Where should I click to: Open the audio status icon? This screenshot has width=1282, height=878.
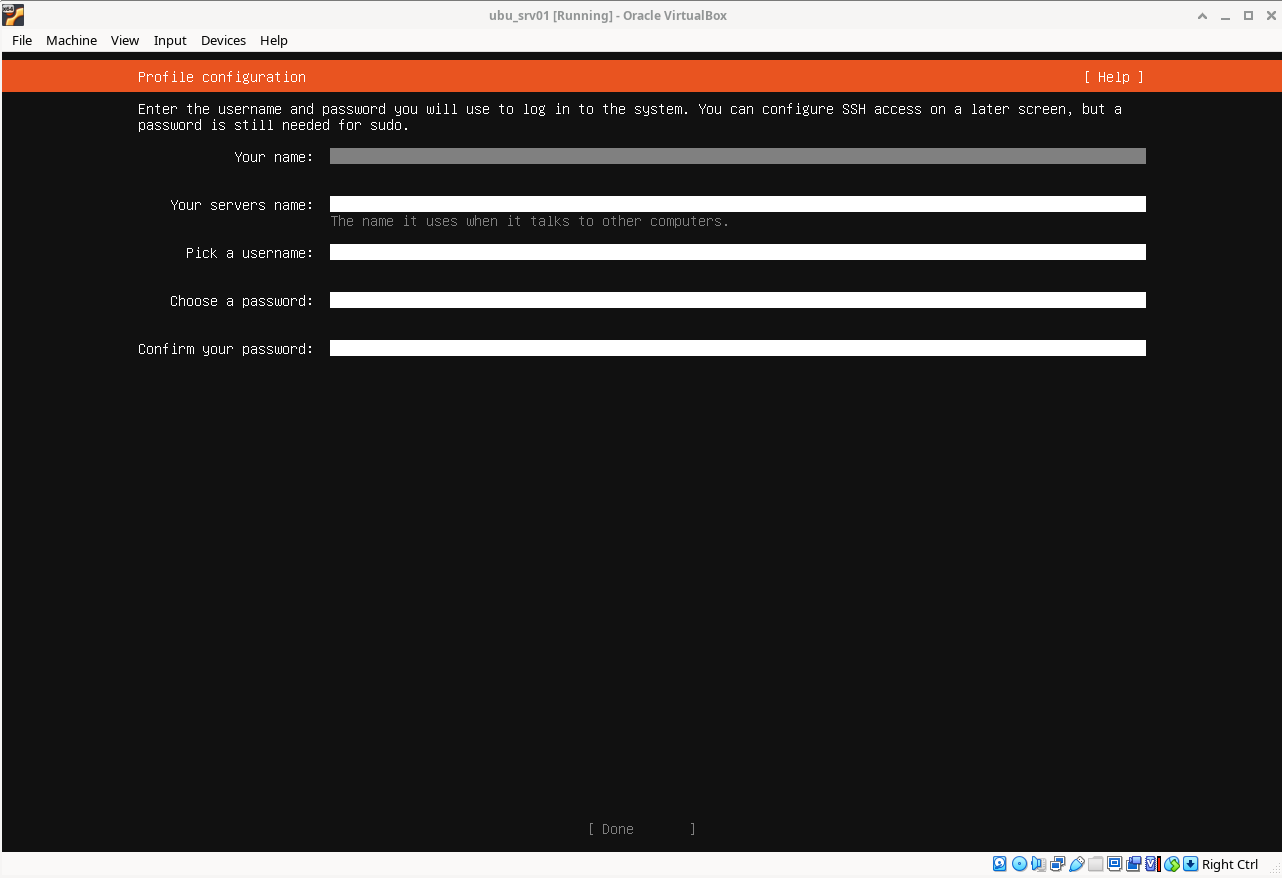tap(1038, 864)
